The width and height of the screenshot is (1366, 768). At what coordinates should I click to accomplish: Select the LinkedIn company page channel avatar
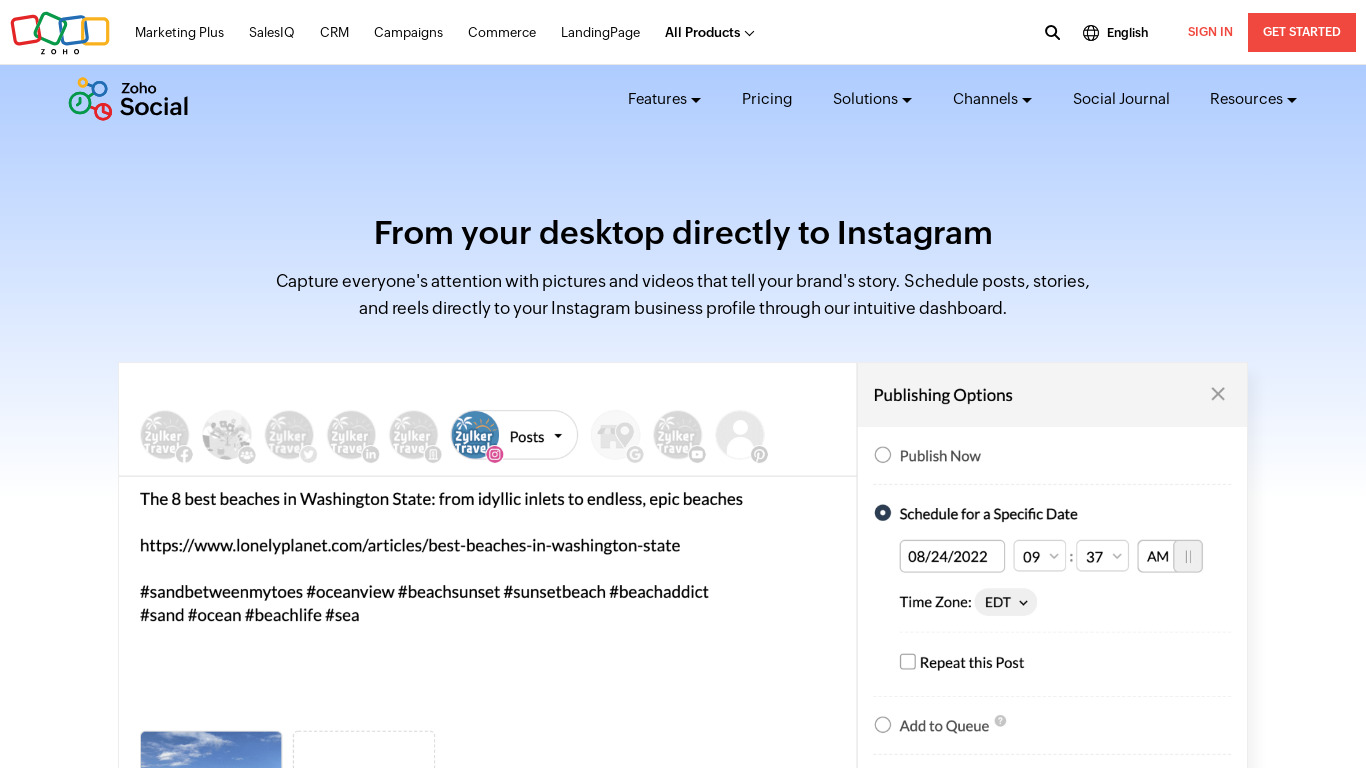[x=414, y=436]
